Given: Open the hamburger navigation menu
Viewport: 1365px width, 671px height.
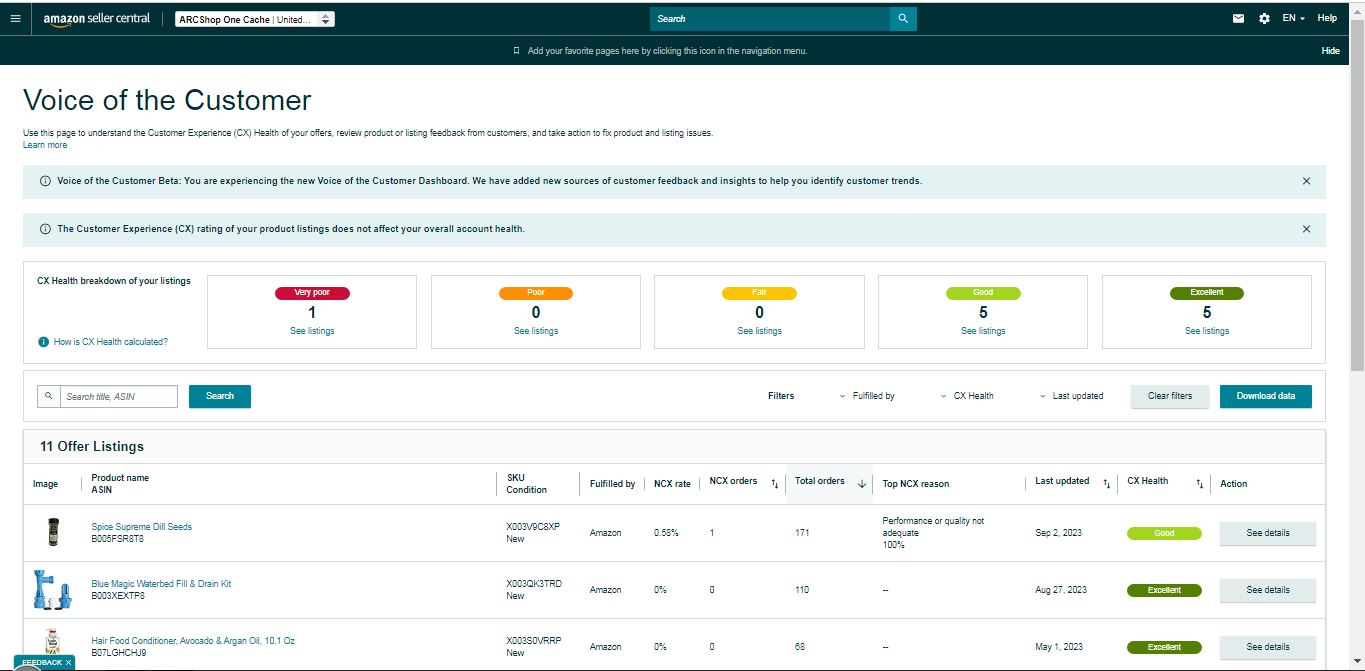Looking at the screenshot, I should (15, 18).
